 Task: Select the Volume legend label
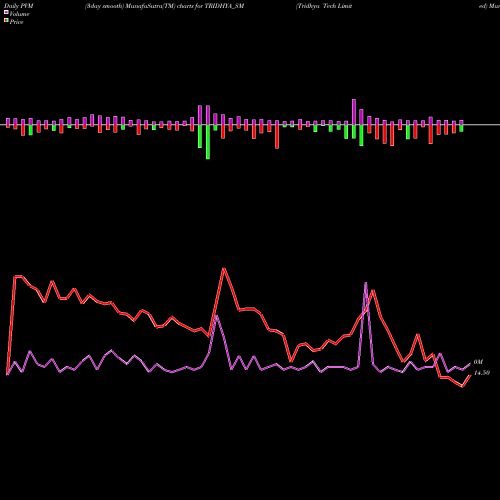[19, 14]
